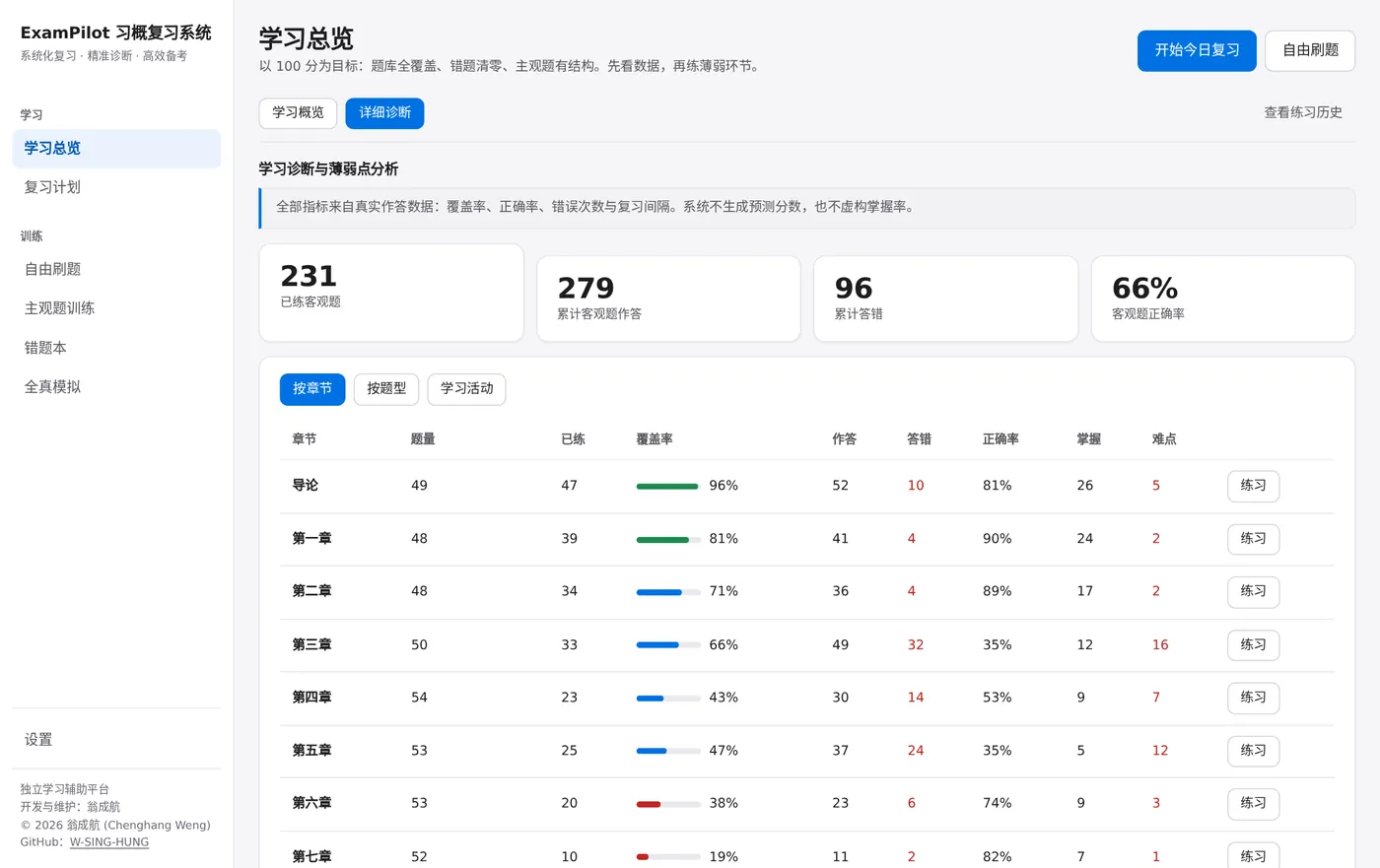Viewport: 1380px width, 868px height.
Task: Start 练习 for 第三章
Action: (x=1253, y=645)
